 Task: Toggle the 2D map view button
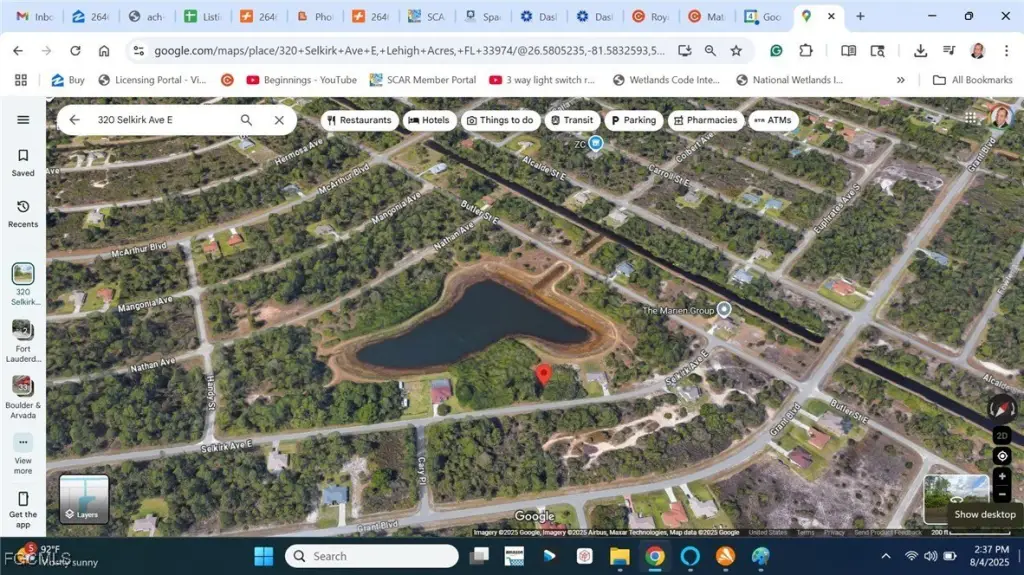coord(1002,436)
